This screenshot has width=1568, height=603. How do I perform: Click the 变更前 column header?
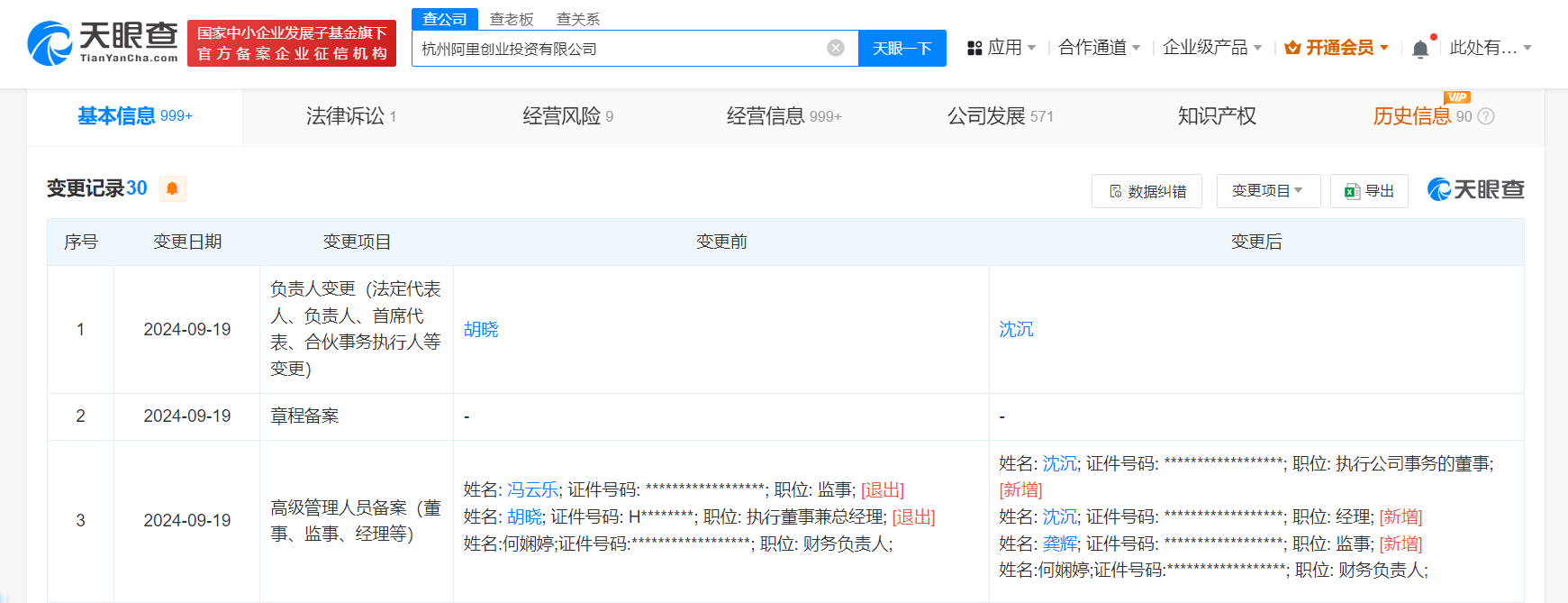[x=721, y=242]
